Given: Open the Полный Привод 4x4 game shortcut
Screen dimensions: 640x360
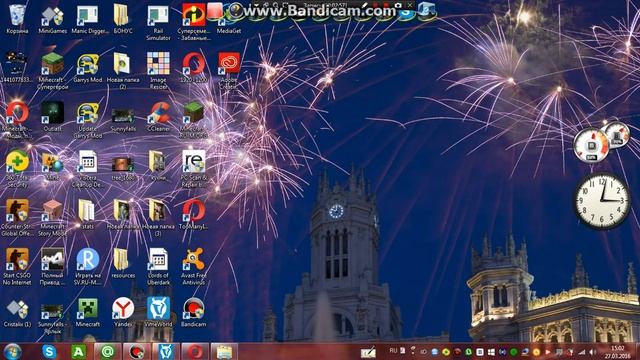Looking at the screenshot, I should coord(52,267).
